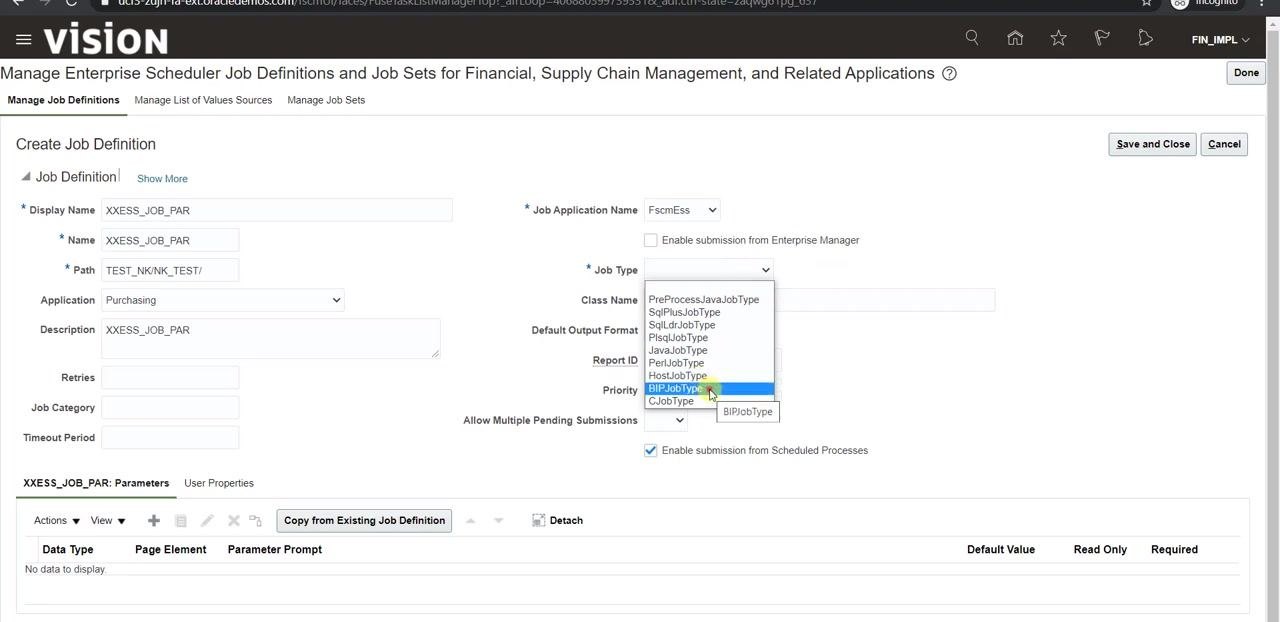Click the Cancel button

(x=1224, y=144)
